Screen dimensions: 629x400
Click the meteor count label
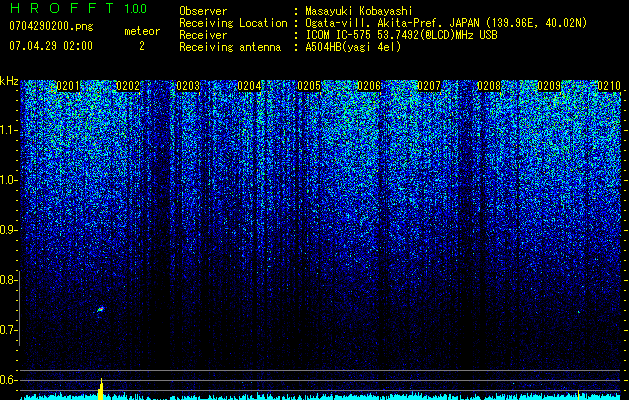[x=142, y=31]
